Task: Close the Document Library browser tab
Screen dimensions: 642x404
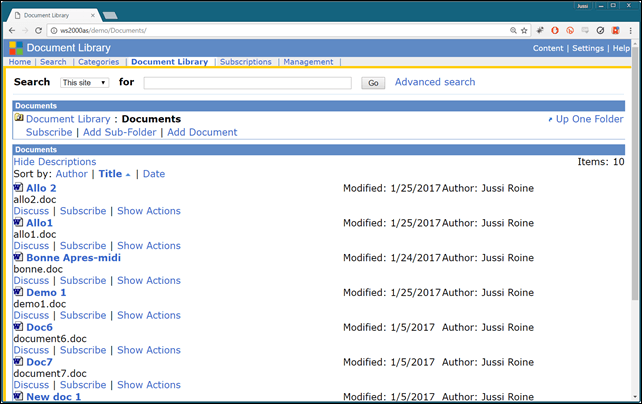Action: tap(93, 16)
